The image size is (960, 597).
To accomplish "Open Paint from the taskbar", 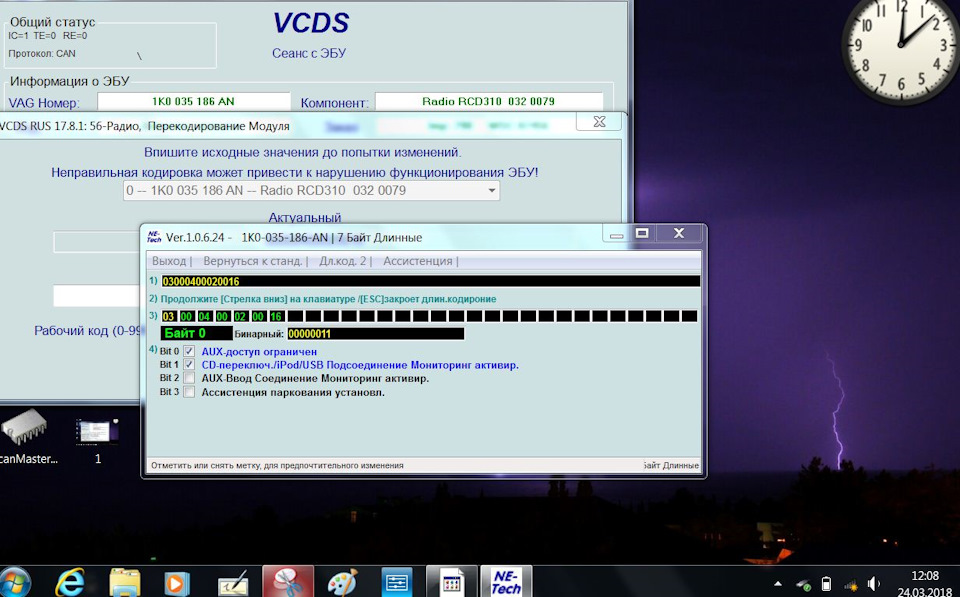I will coord(342,583).
